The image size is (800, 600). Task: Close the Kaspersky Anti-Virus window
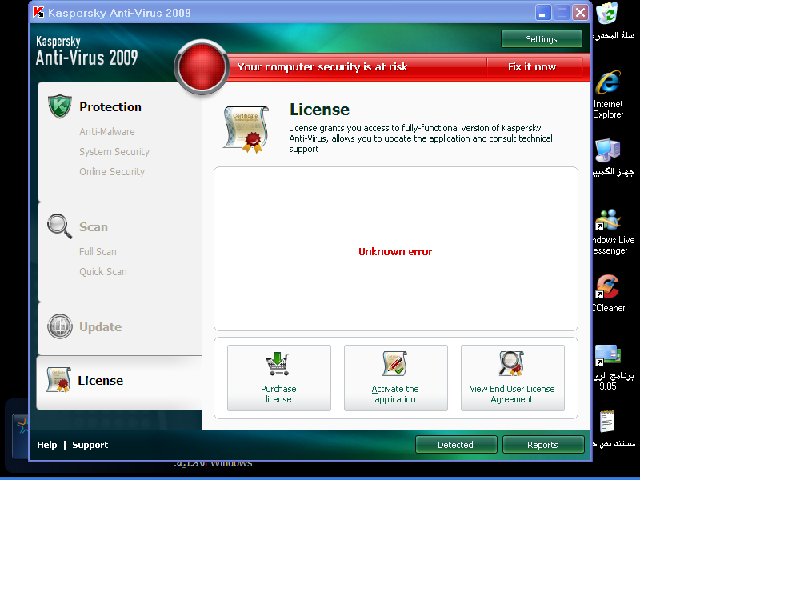tap(580, 13)
